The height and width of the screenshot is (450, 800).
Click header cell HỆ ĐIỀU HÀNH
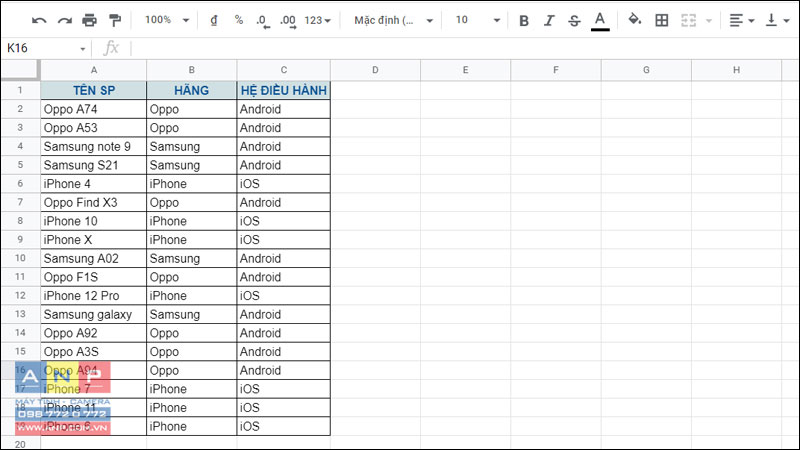pyautogui.click(x=284, y=90)
